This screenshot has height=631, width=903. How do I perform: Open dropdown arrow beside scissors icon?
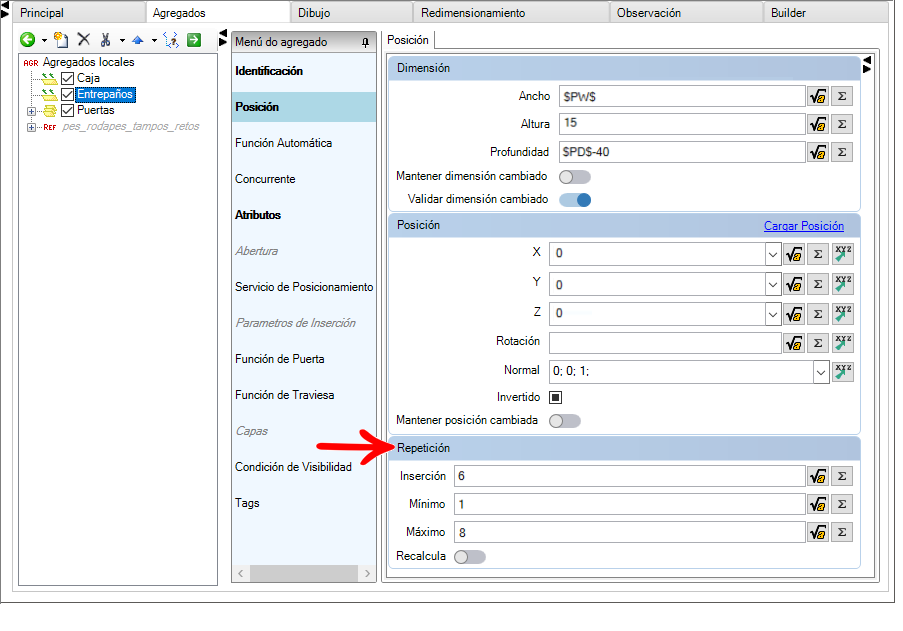click(122, 40)
